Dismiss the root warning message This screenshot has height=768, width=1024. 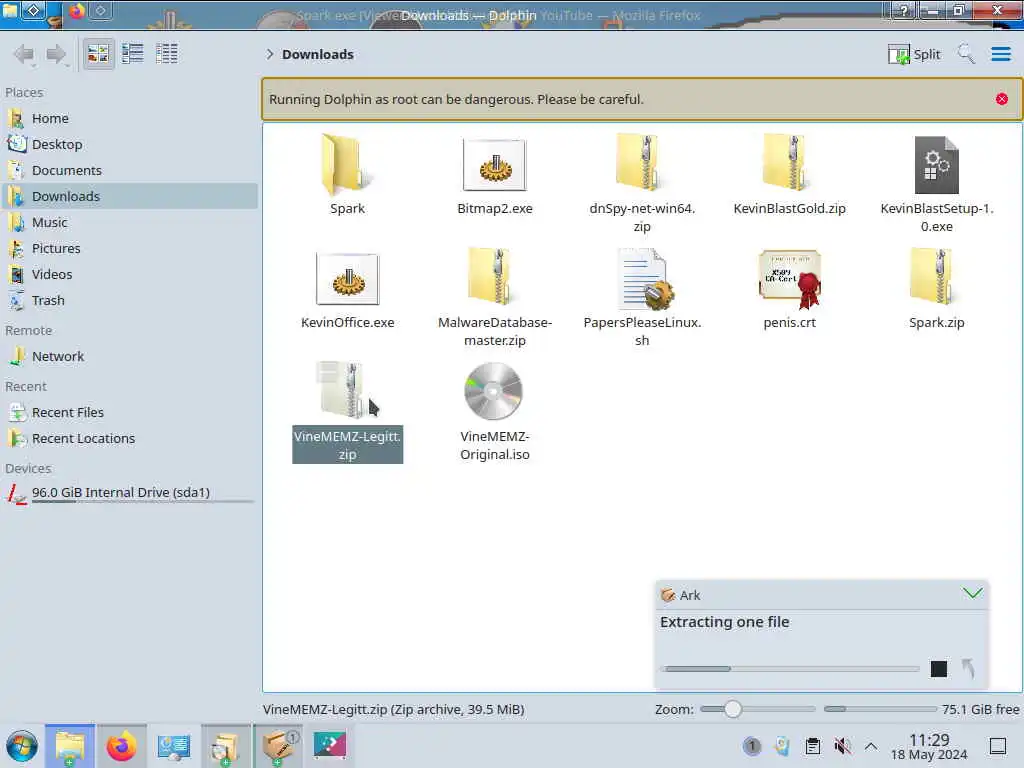pyautogui.click(x=1001, y=99)
